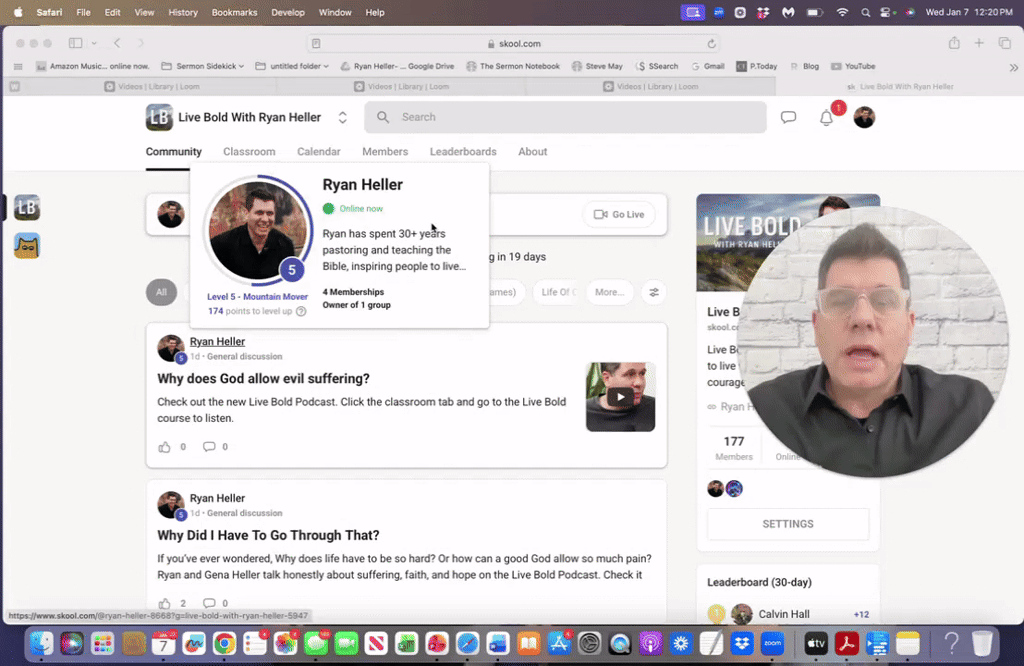
Task: Reload the page in Safari address bar
Action: pyautogui.click(x=711, y=44)
